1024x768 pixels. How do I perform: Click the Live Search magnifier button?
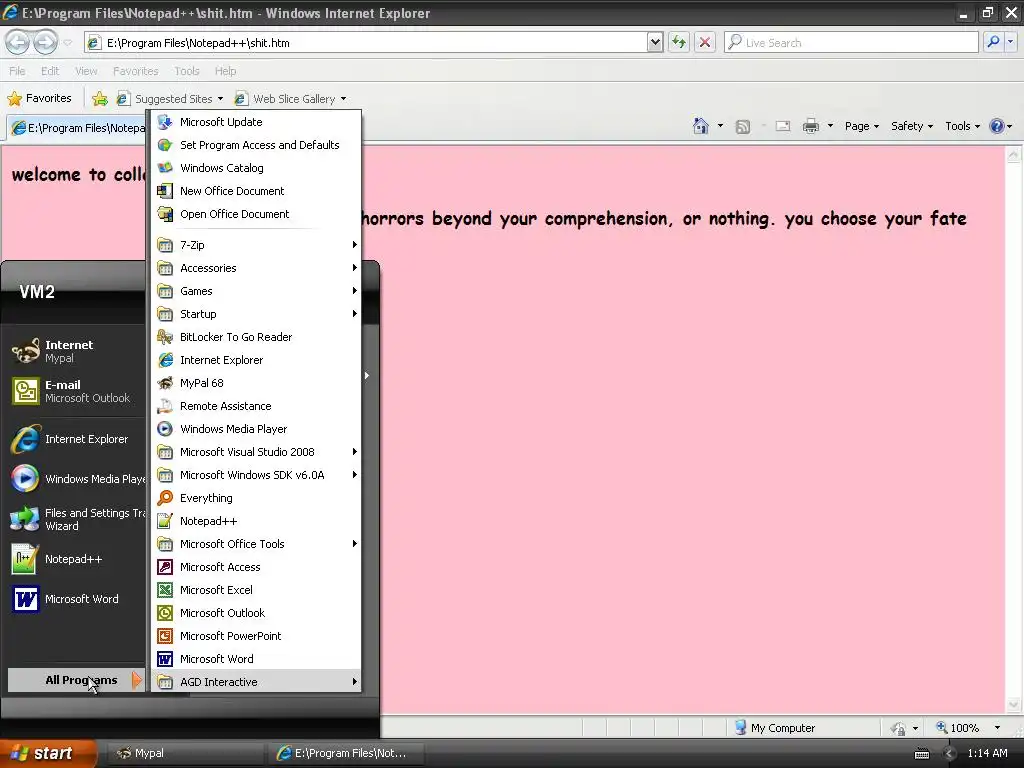pos(993,42)
